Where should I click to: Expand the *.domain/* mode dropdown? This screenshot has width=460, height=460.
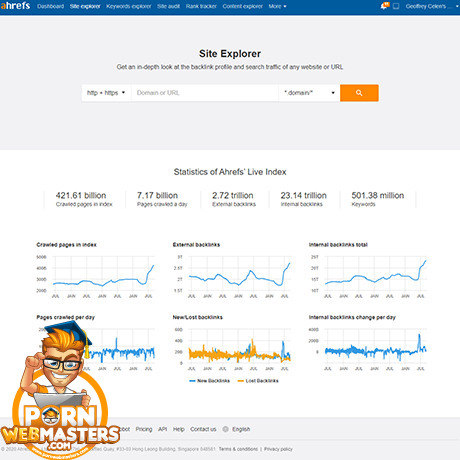[x=309, y=93]
